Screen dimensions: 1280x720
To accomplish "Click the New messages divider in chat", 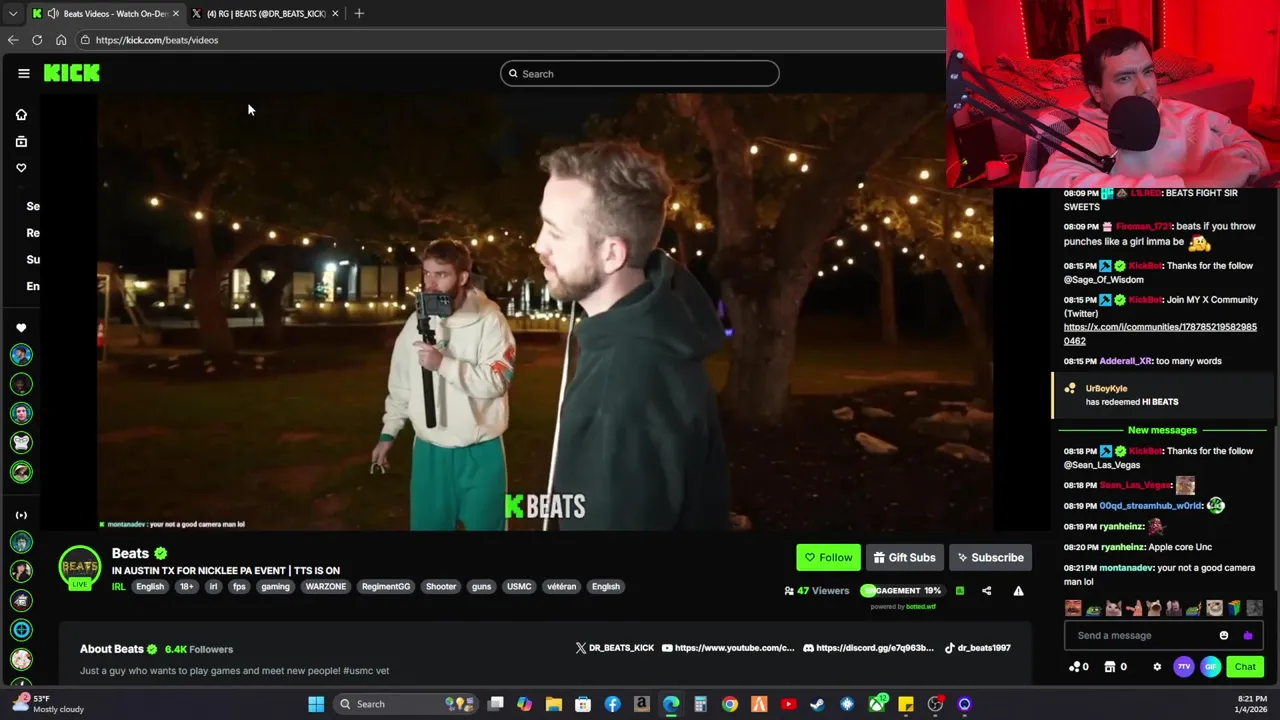I will pyautogui.click(x=1162, y=430).
